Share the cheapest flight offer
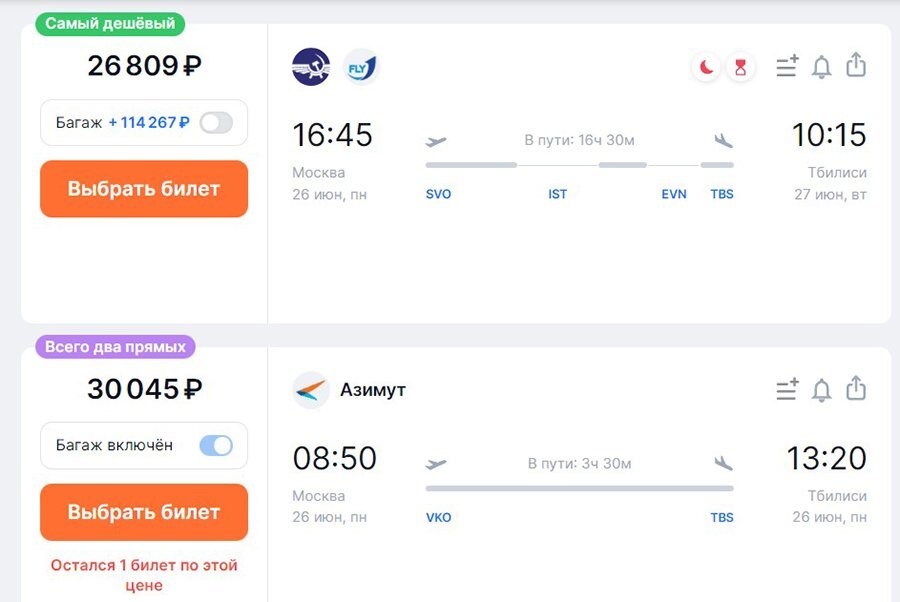The width and height of the screenshot is (900, 602). (x=855, y=65)
